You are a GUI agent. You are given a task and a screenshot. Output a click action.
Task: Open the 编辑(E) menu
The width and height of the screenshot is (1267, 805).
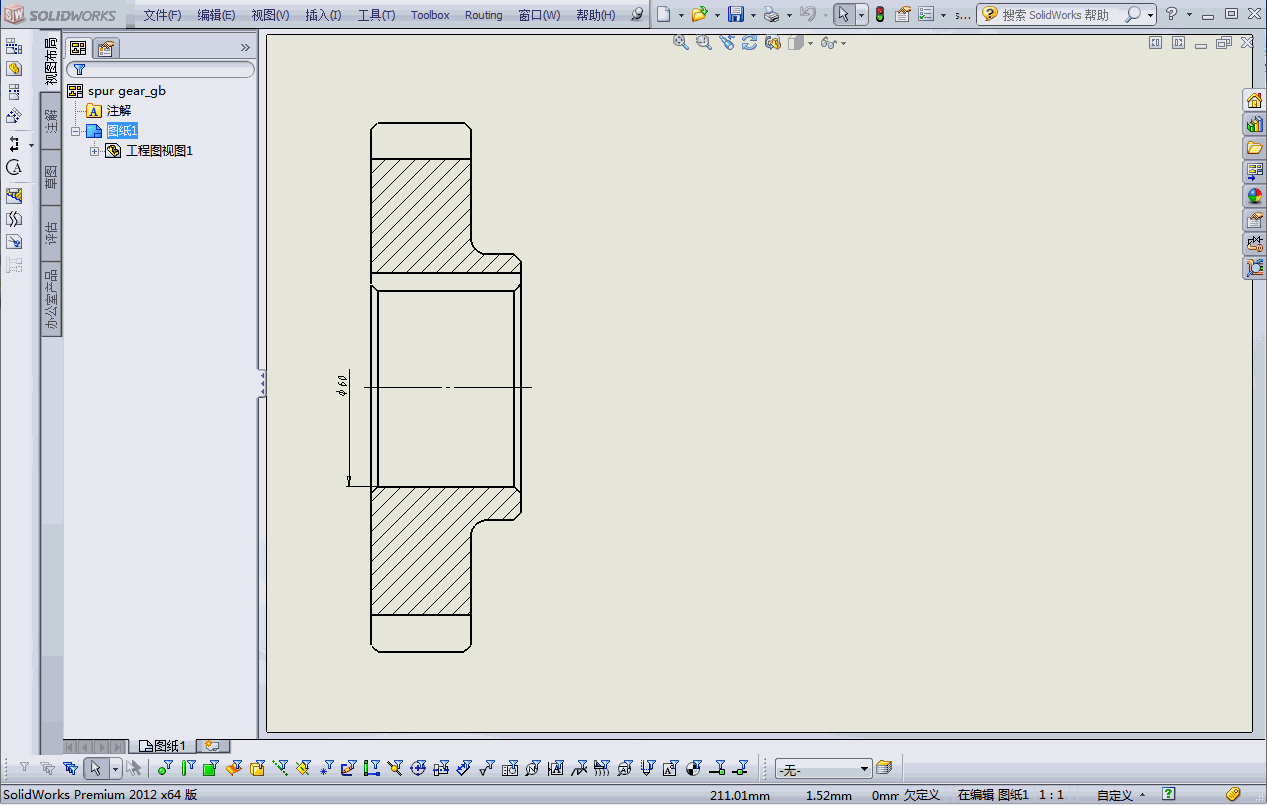[216, 15]
